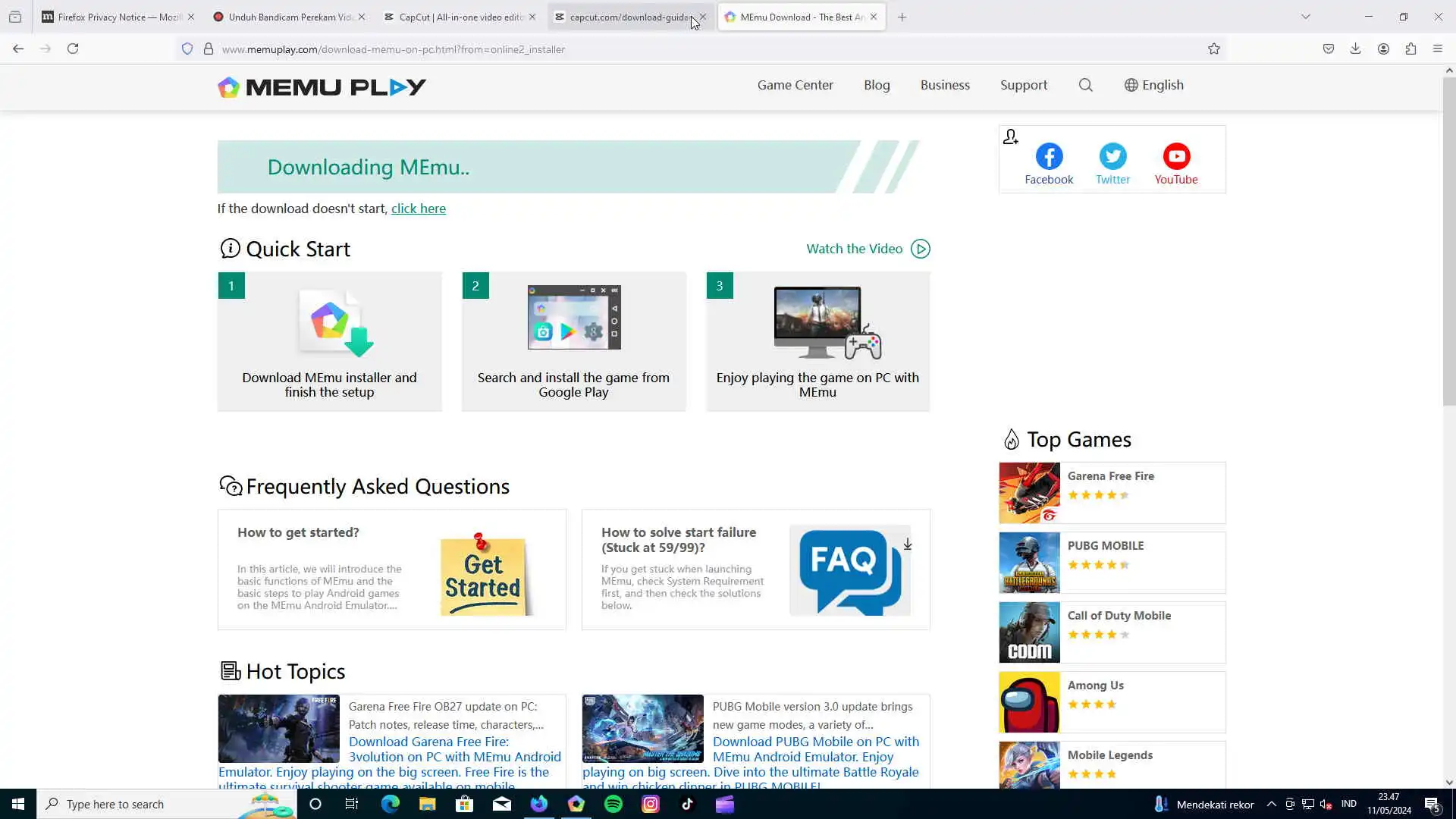The height and width of the screenshot is (819, 1456).
Task: Open the Firefox Downloads toolbar icon
Action: (x=1355, y=49)
